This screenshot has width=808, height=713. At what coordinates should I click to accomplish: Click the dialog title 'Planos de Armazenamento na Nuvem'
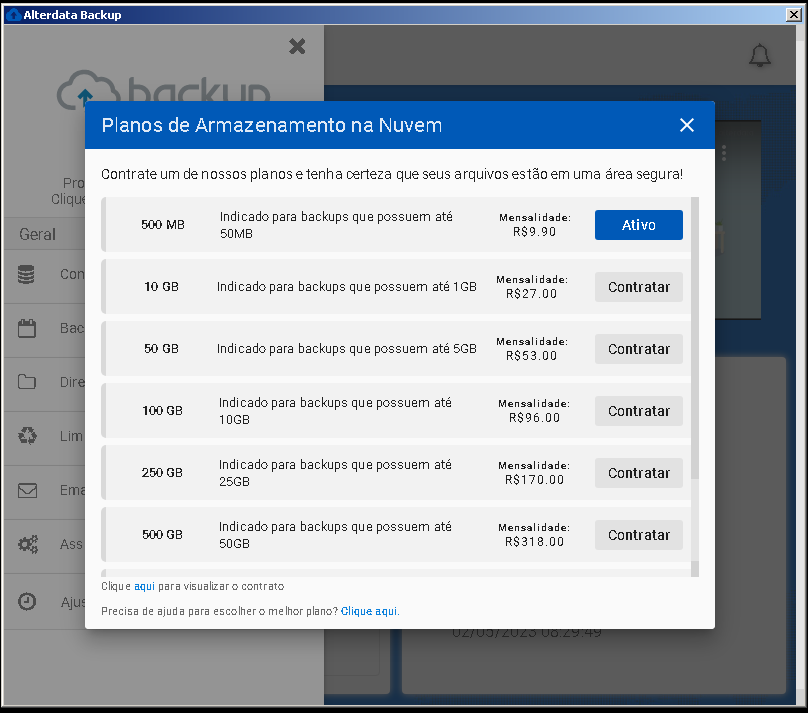[x=272, y=125]
